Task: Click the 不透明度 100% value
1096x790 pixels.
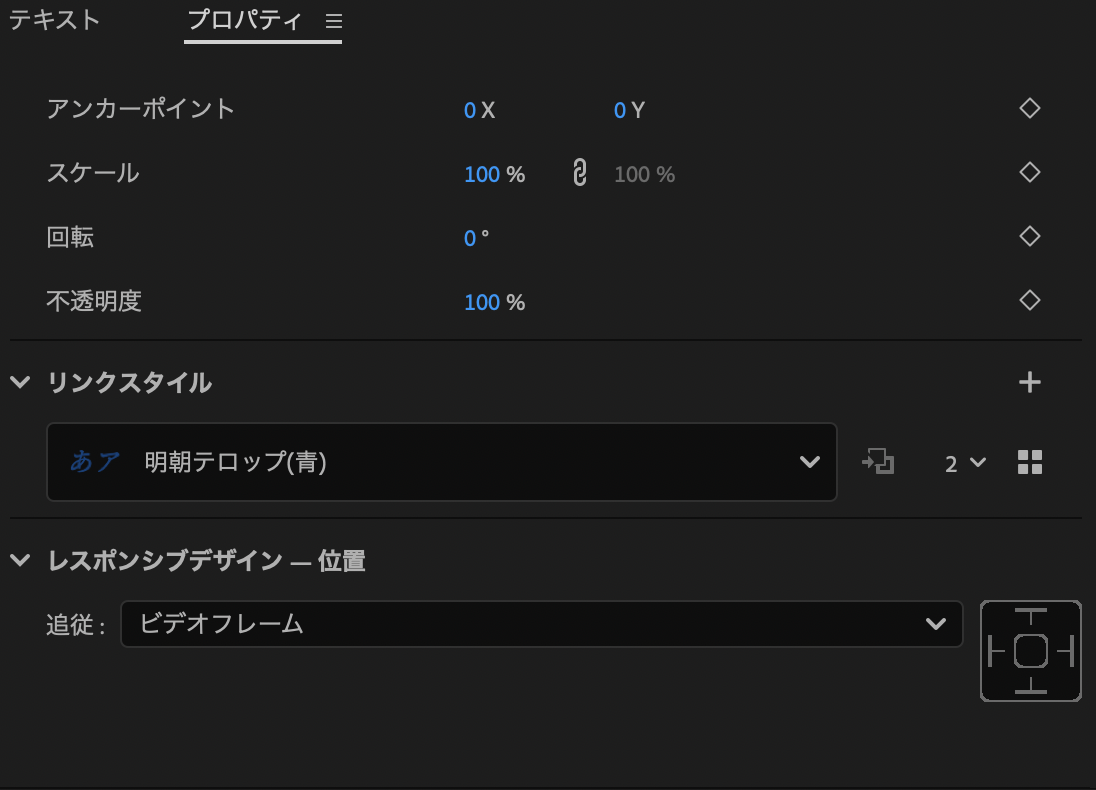Action: 482,302
